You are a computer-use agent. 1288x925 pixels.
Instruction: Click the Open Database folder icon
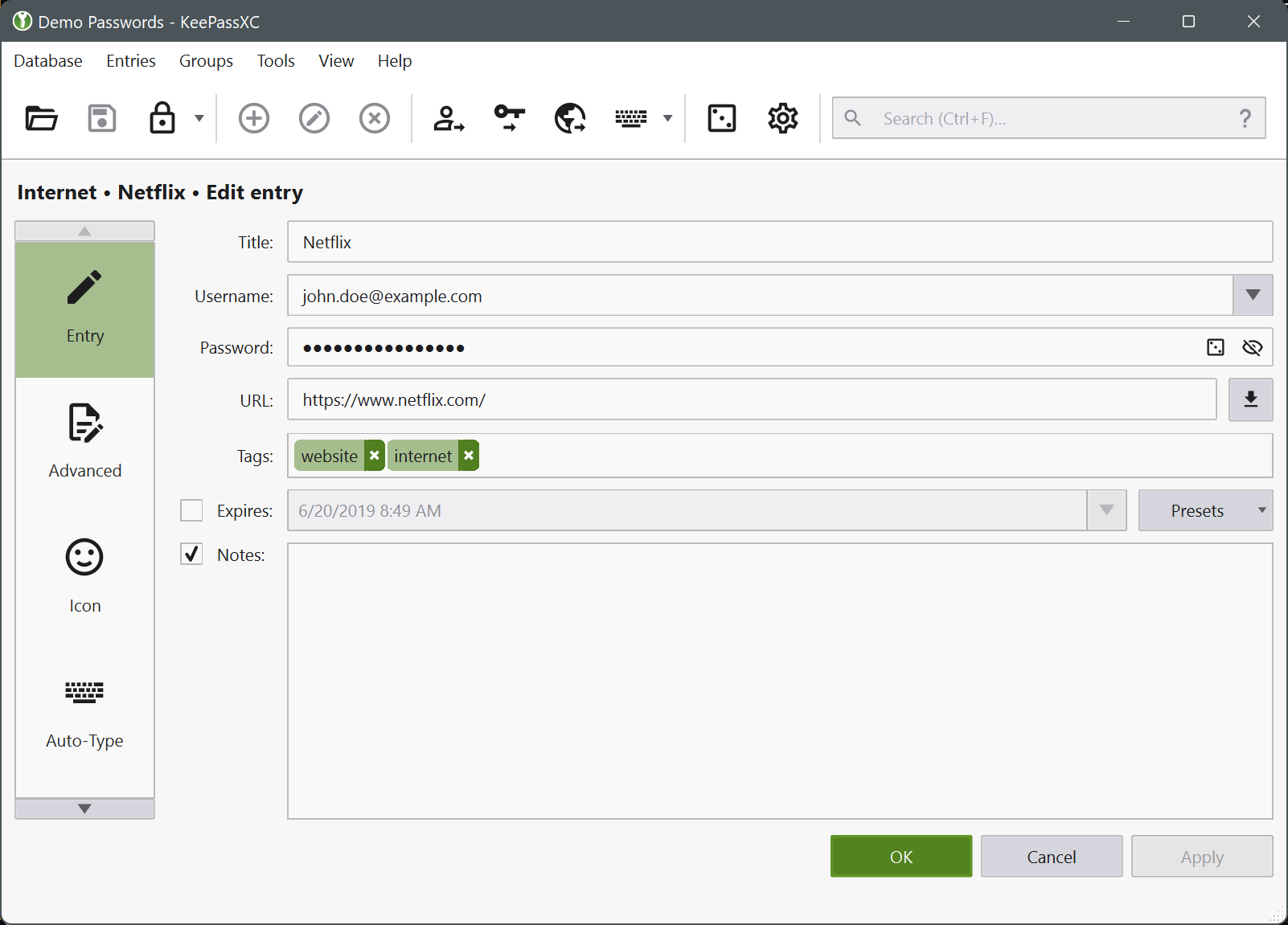(41, 119)
